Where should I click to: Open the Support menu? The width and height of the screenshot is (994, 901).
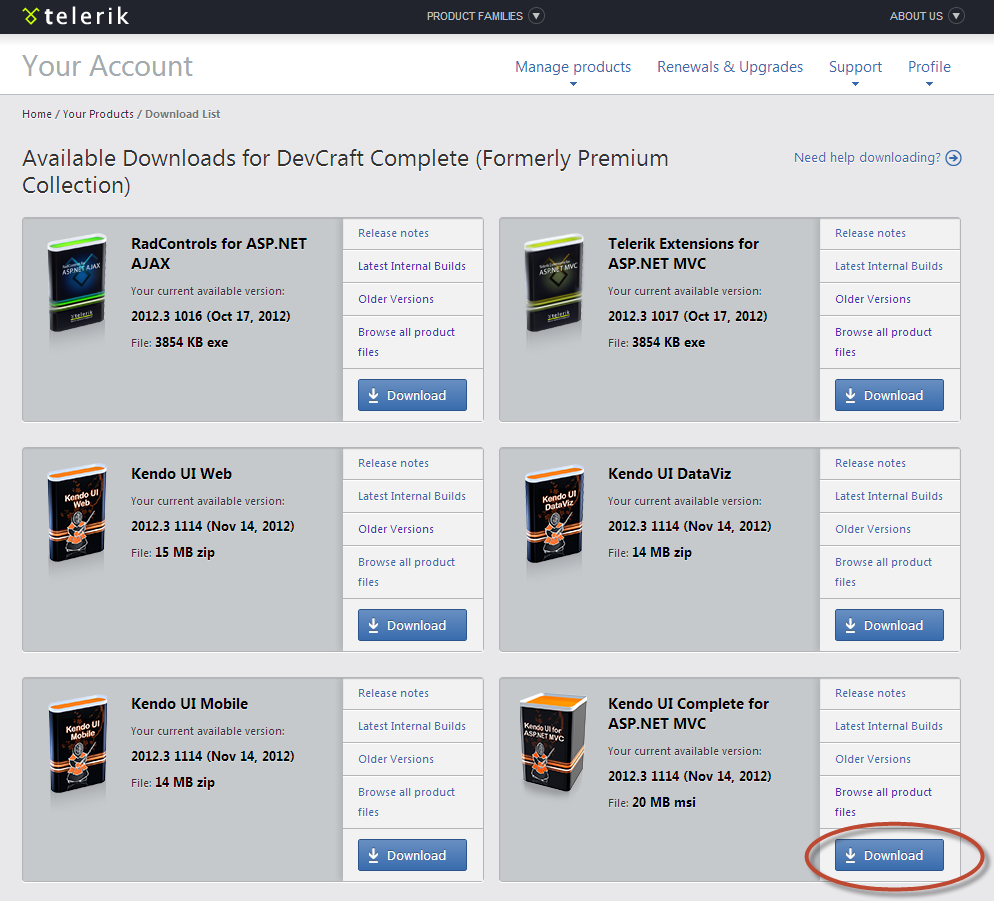855,67
